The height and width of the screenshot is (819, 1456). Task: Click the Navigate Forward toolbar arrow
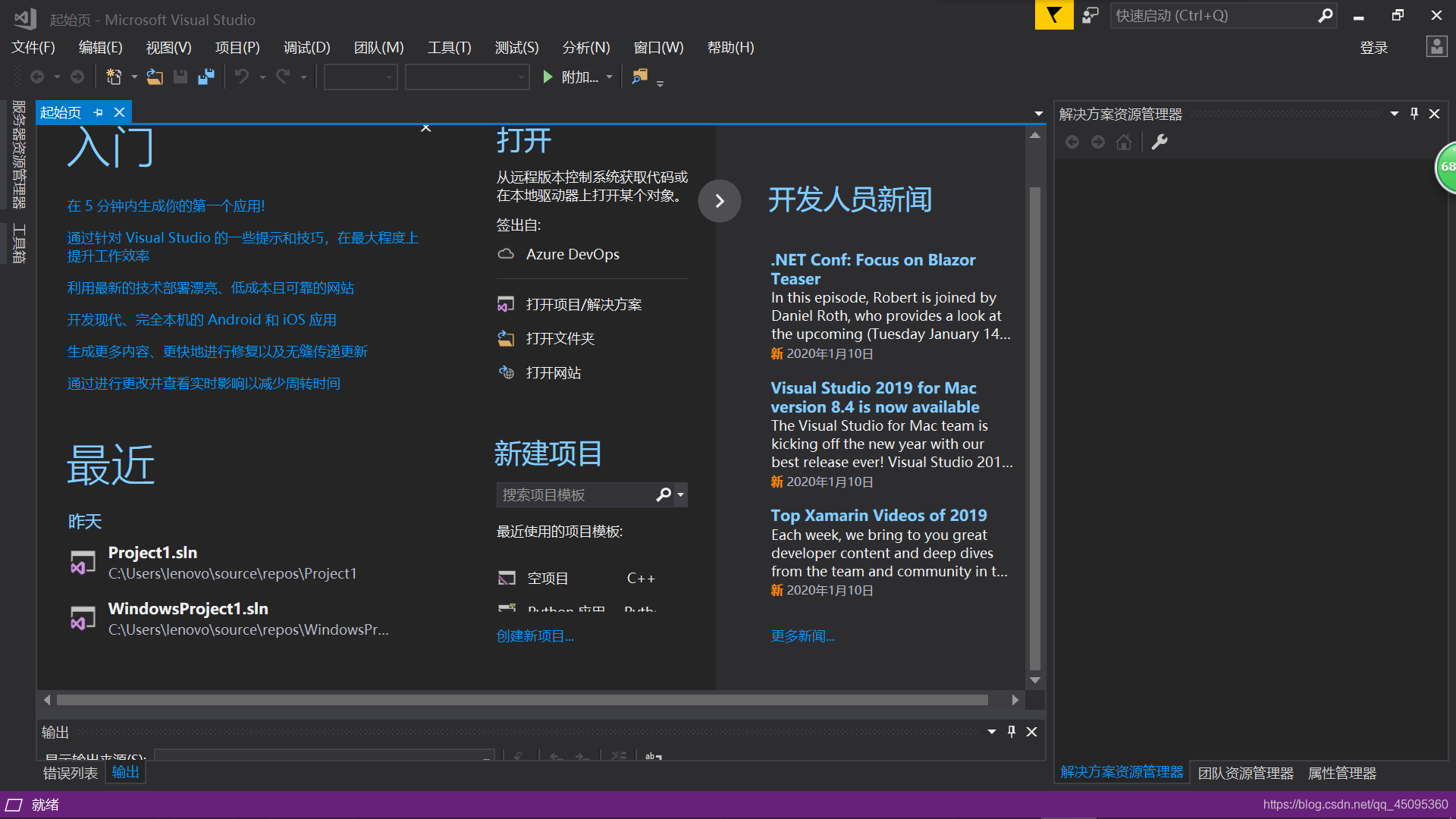click(77, 77)
